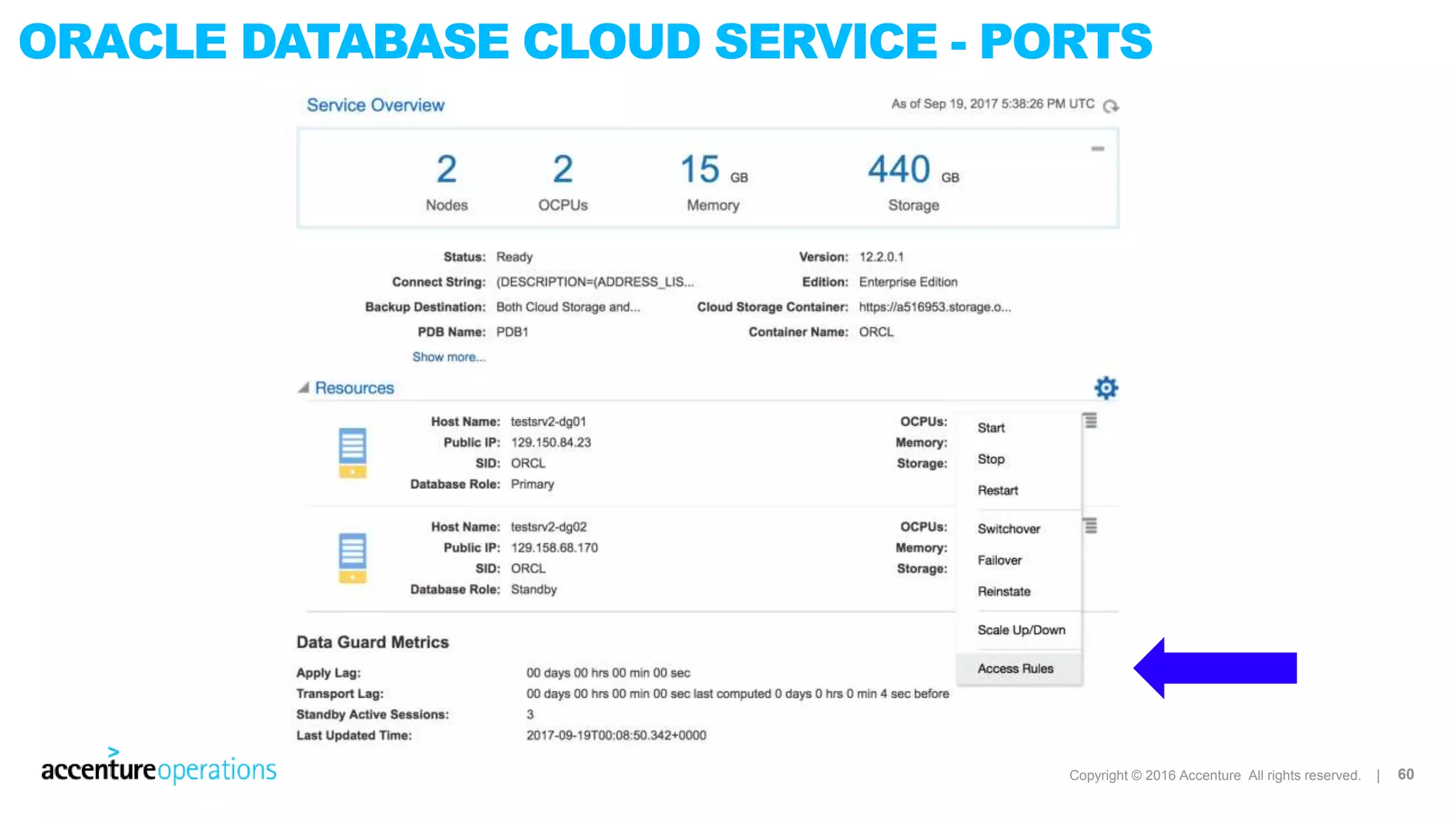
Task: Click the Enterprise Edition value
Action: [908, 282]
